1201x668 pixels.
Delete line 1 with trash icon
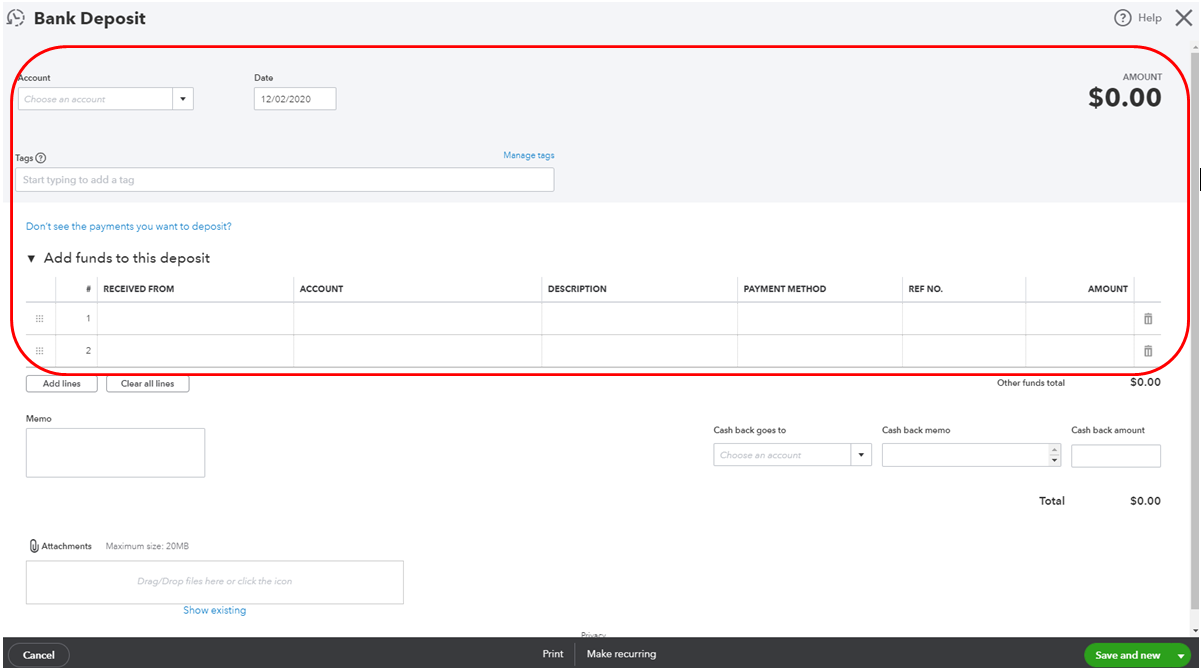tap(1148, 319)
